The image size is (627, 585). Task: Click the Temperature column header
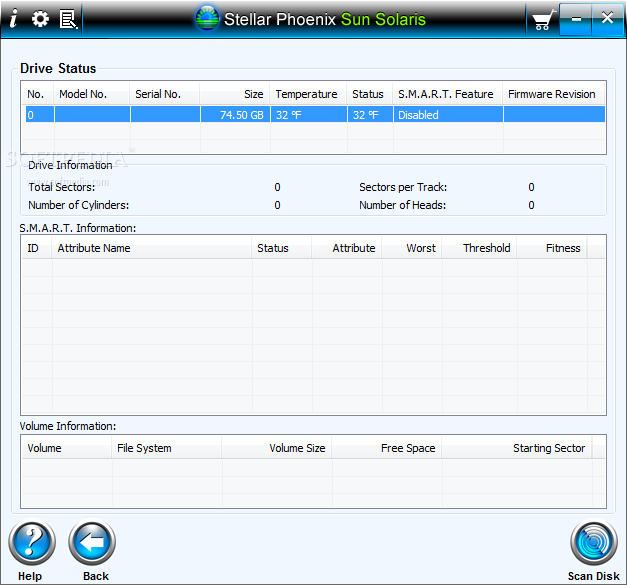[308, 94]
